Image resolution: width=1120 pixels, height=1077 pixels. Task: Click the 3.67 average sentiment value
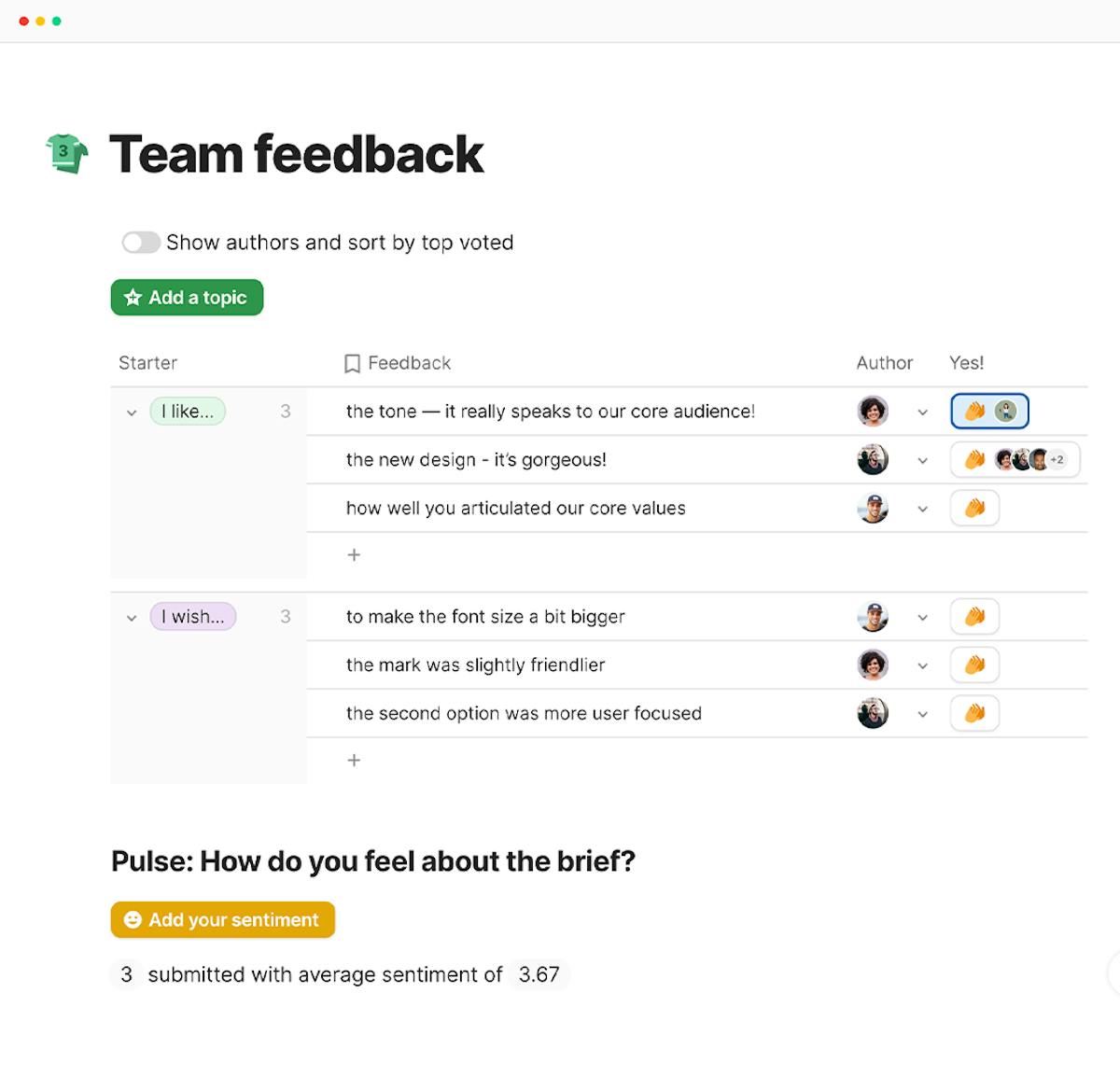pyautogui.click(x=539, y=974)
